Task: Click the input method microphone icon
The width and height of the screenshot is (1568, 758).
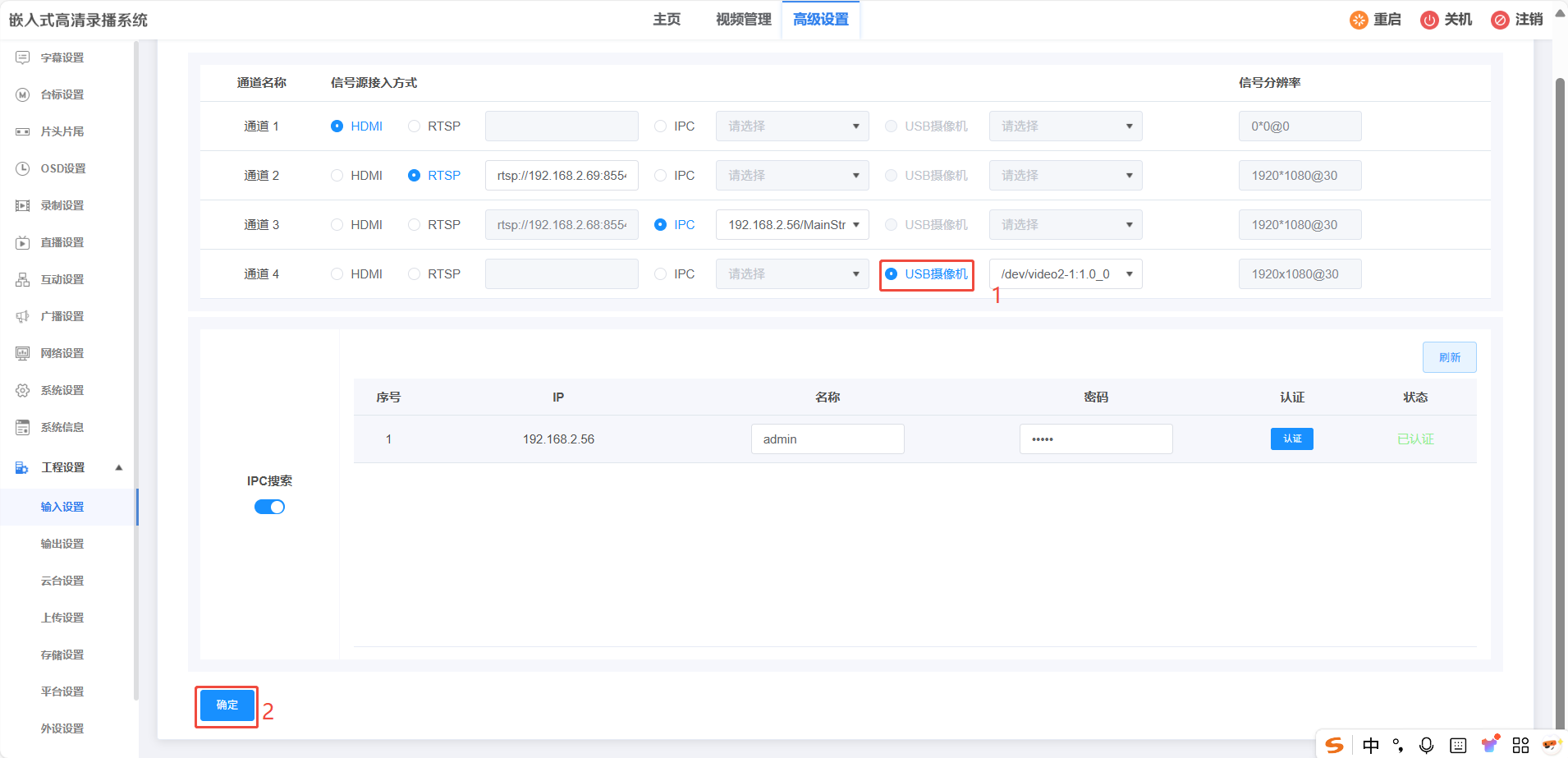Action: [1427, 745]
